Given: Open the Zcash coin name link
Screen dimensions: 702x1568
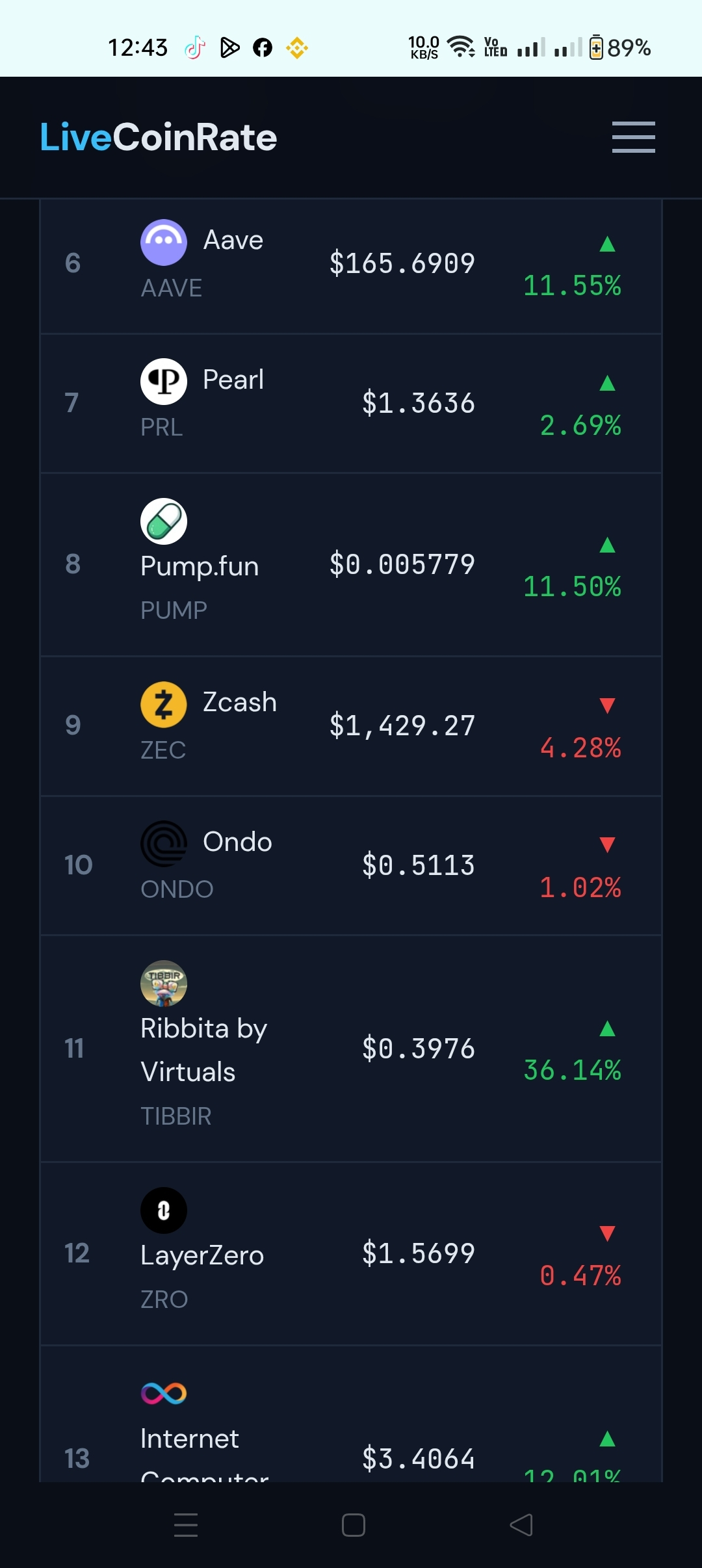Looking at the screenshot, I should click(x=240, y=702).
